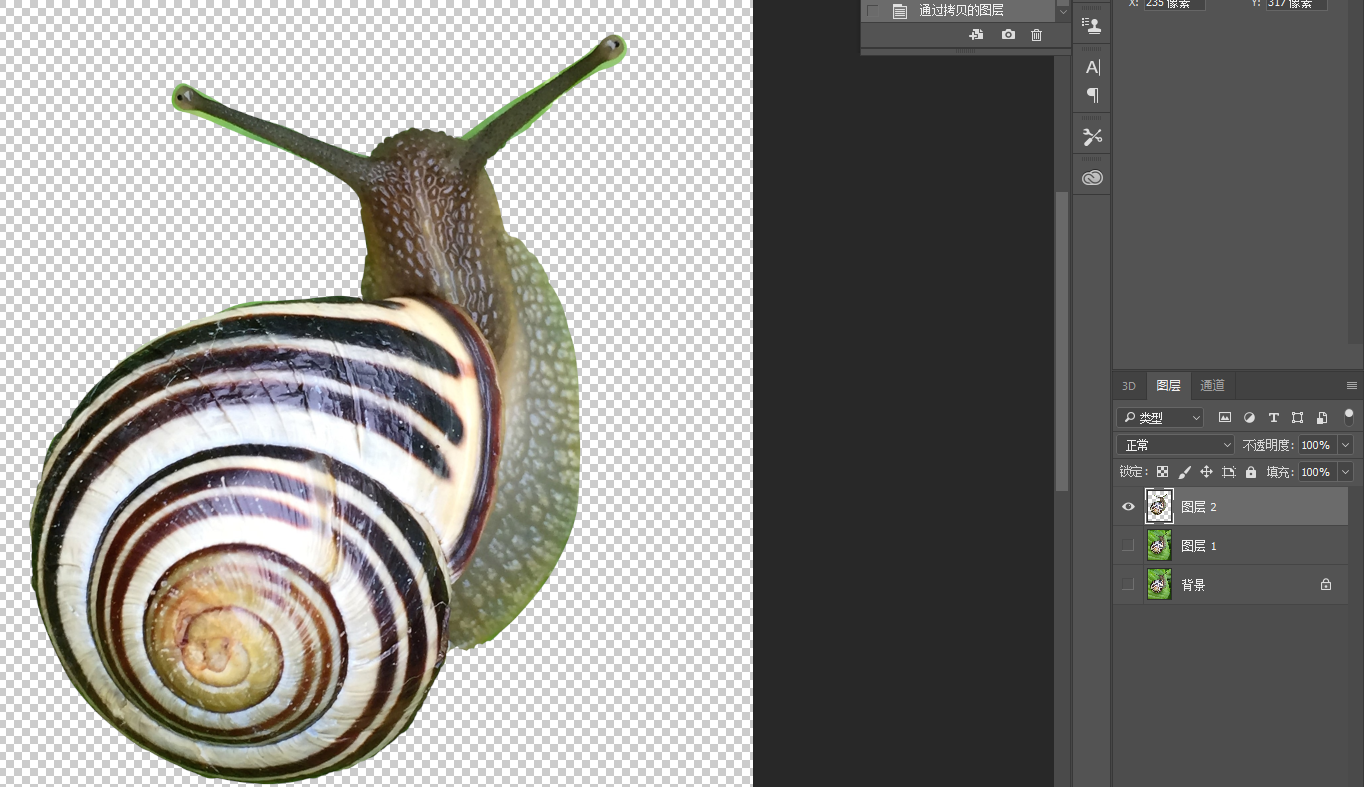Delete current history state trash icon

click(1036, 35)
